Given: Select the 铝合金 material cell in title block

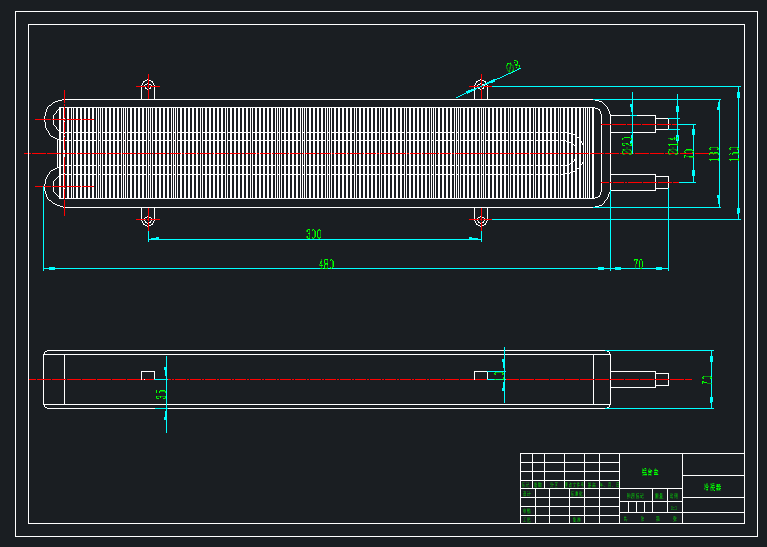Looking at the screenshot, I should coord(651,472).
